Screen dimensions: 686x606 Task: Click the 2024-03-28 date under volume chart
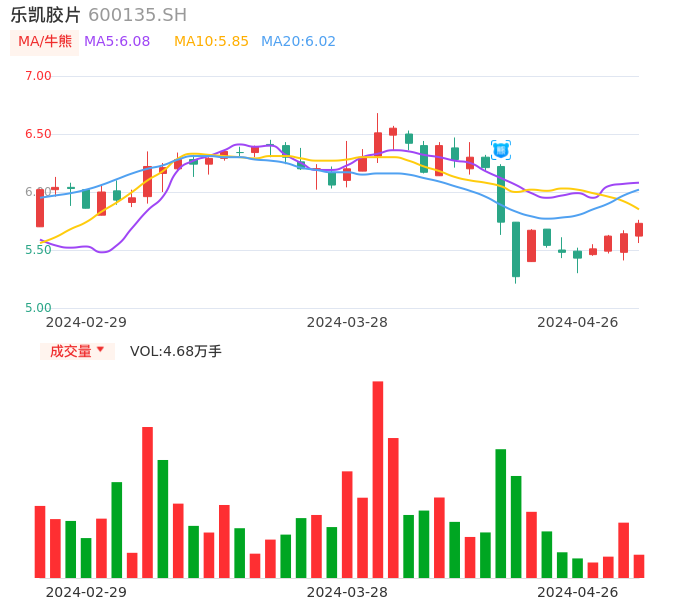click(x=347, y=592)
